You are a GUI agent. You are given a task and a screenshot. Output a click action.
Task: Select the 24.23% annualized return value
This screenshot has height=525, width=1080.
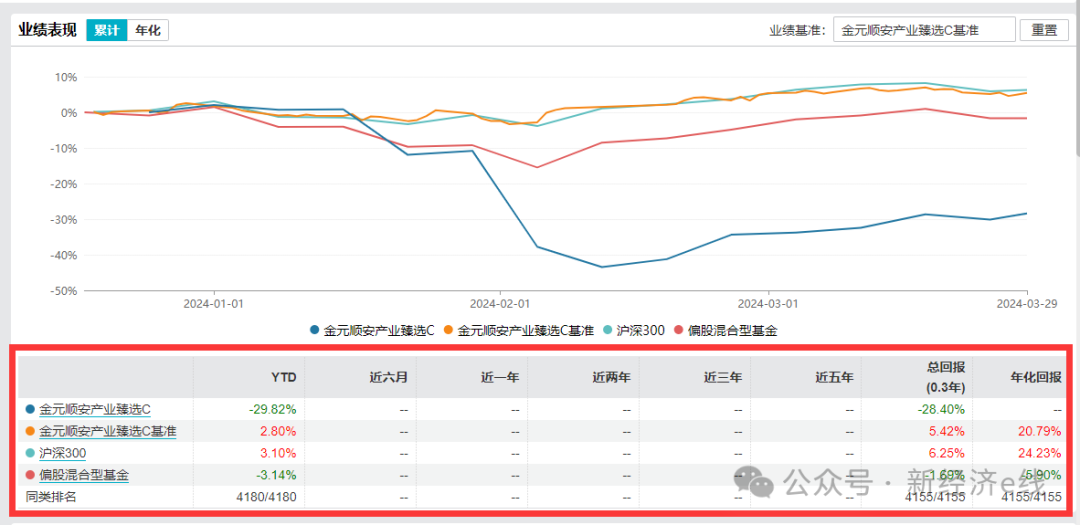tap(1041, 453)
